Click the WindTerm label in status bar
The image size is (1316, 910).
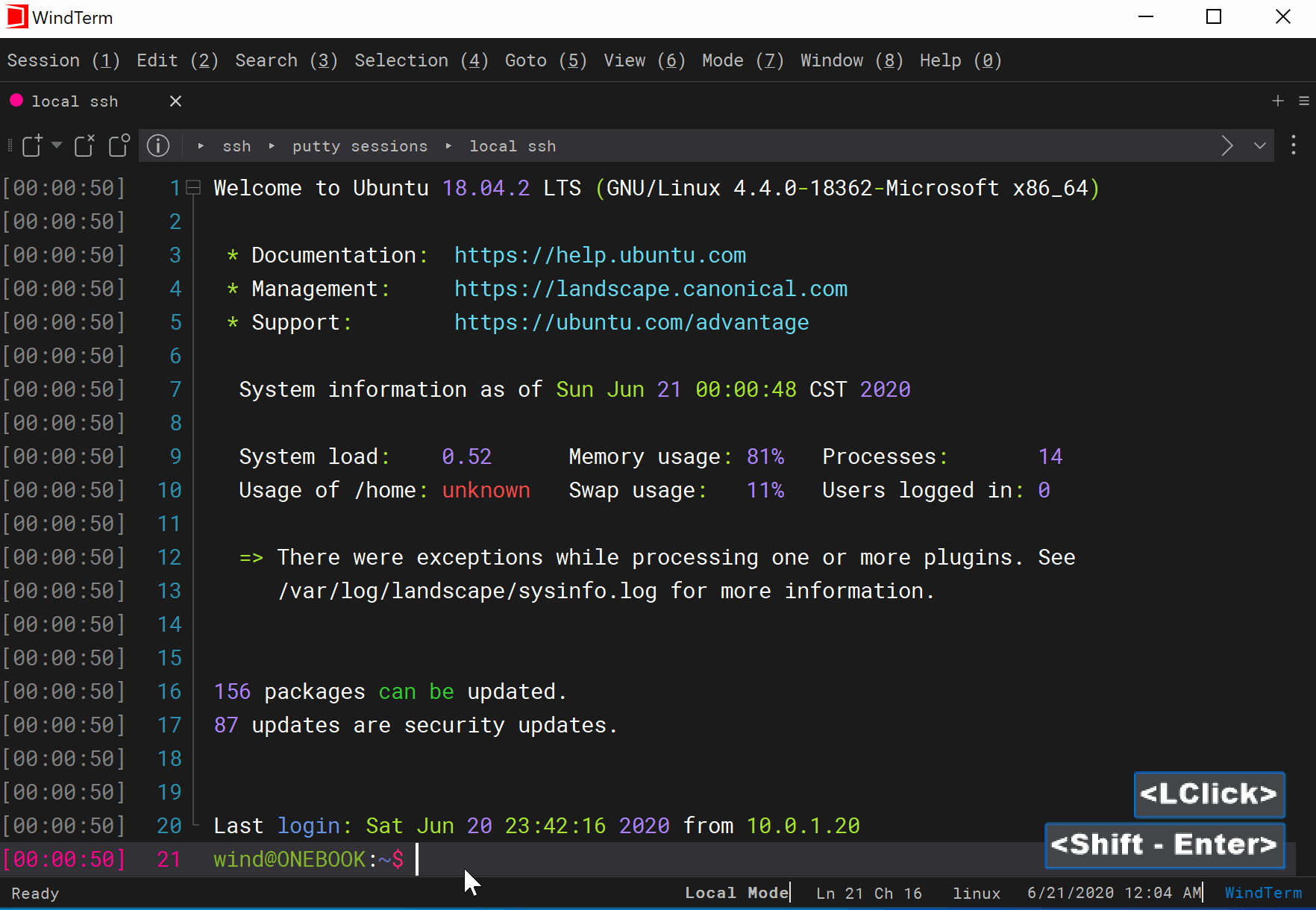pos(1263,893)
